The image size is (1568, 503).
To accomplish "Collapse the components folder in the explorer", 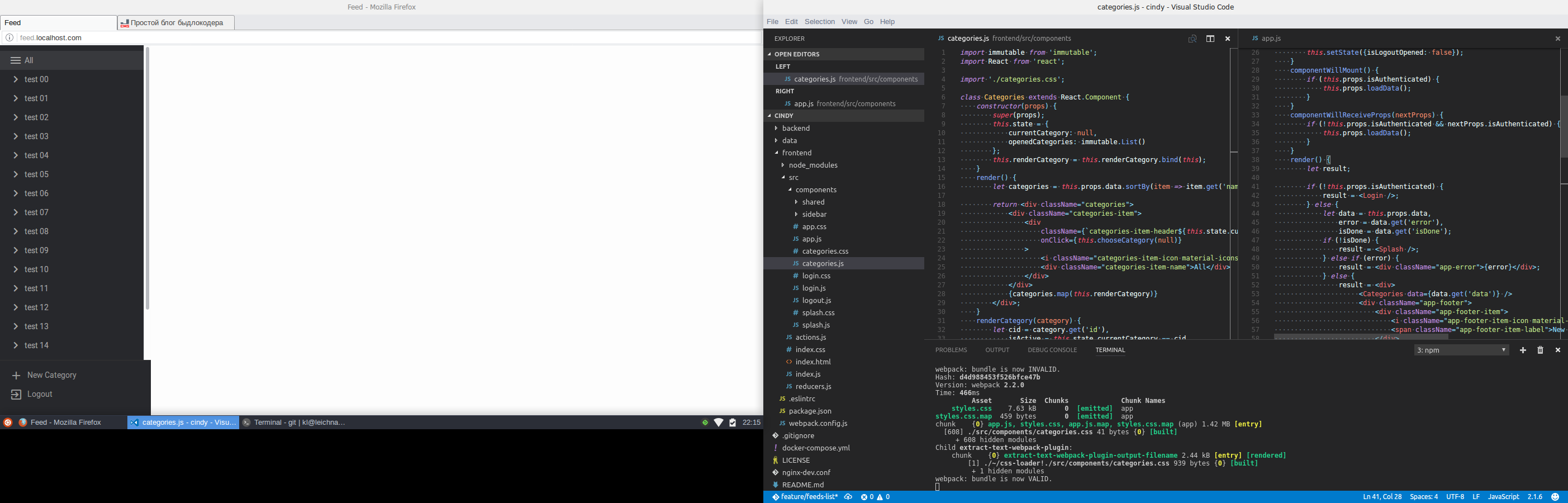I will (x=816, y=190).
